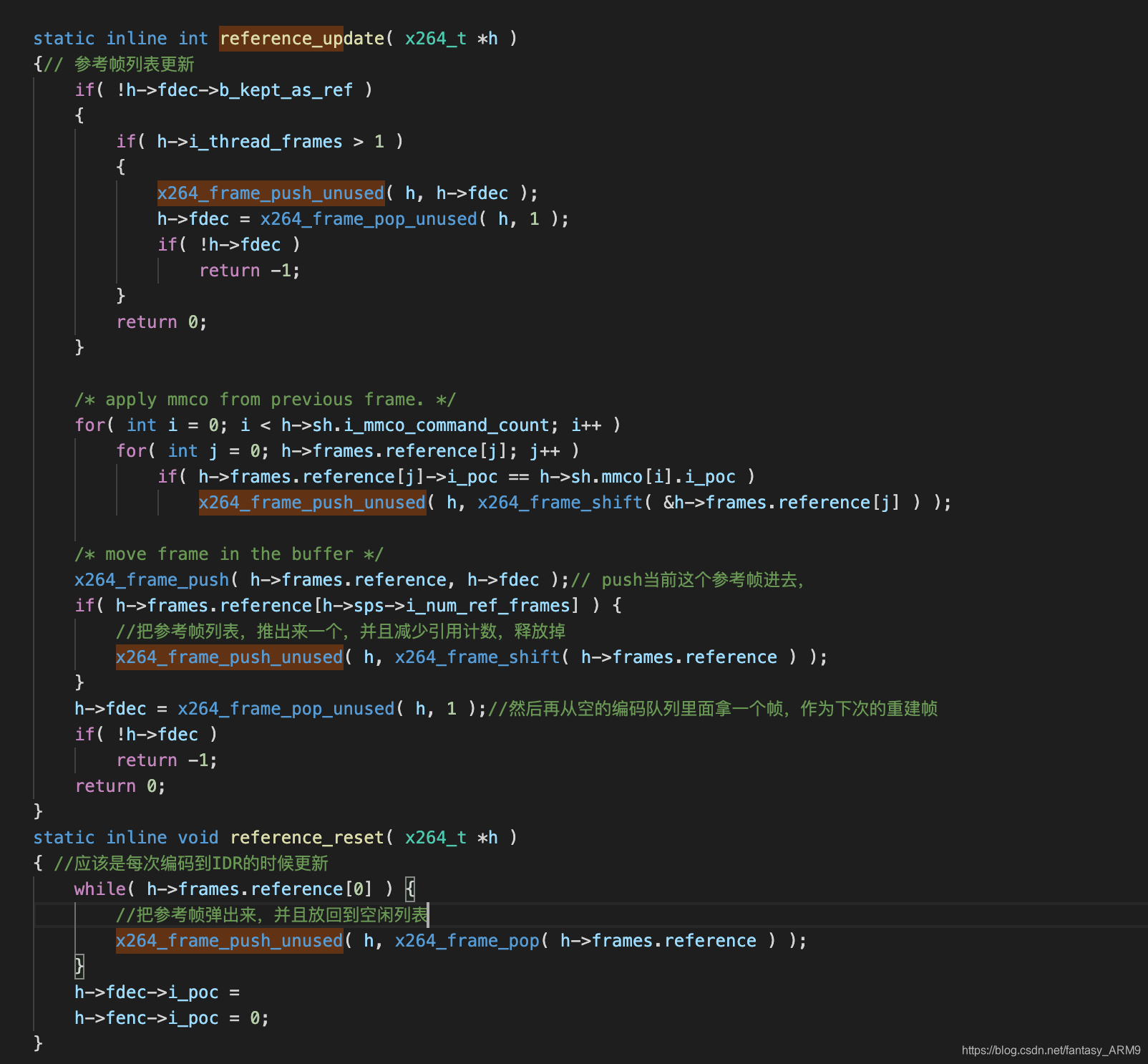Click x264_frame_pop_unused( h, 1 ) in thread block
1148x1064 pixels.
tap(410, 219)
